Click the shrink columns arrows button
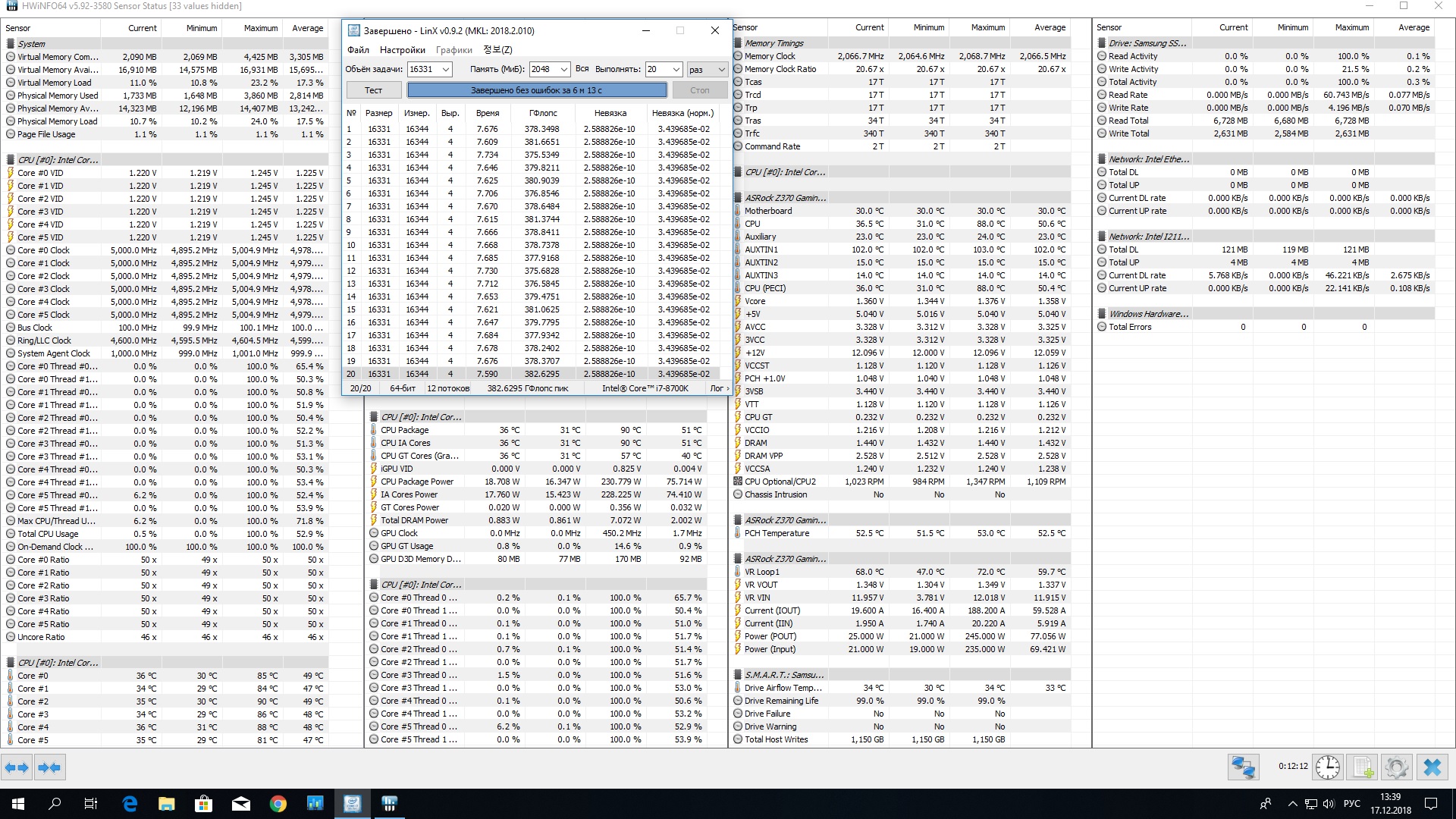 coord(49,767)
